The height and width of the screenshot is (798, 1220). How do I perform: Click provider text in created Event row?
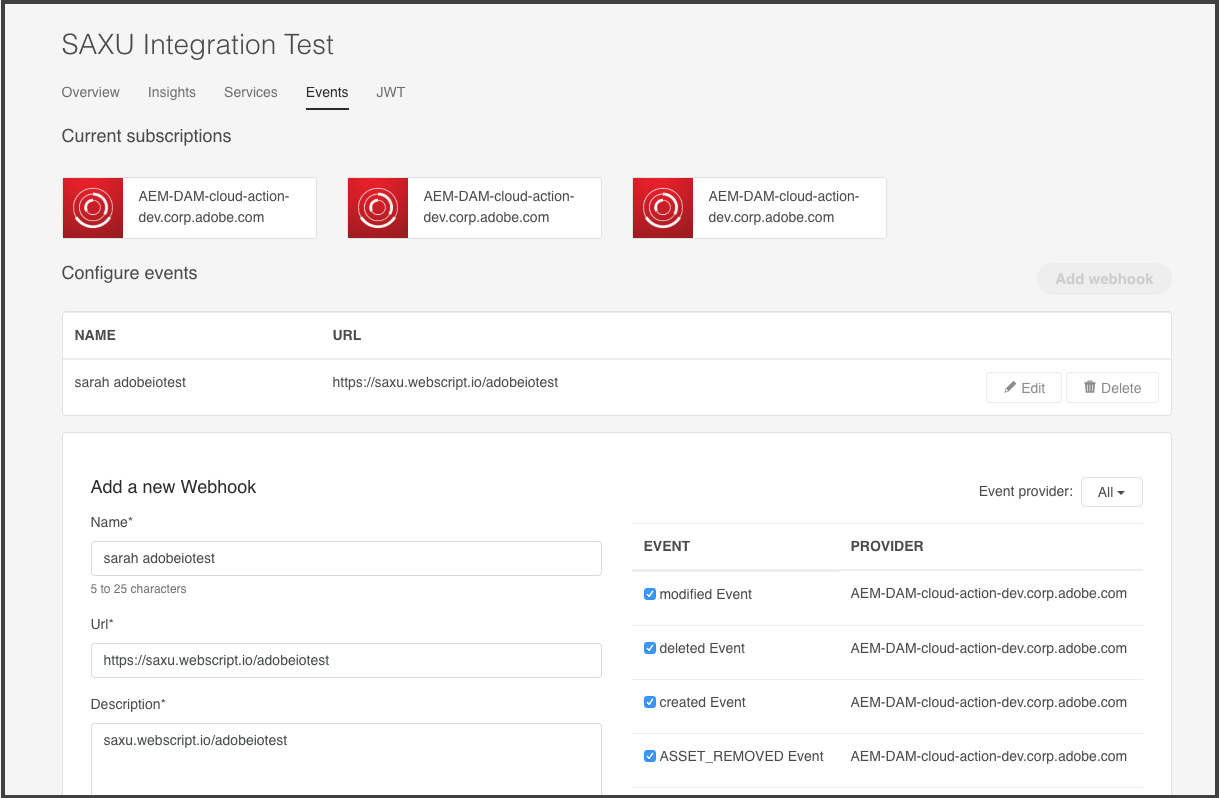[x=989, y=702]
